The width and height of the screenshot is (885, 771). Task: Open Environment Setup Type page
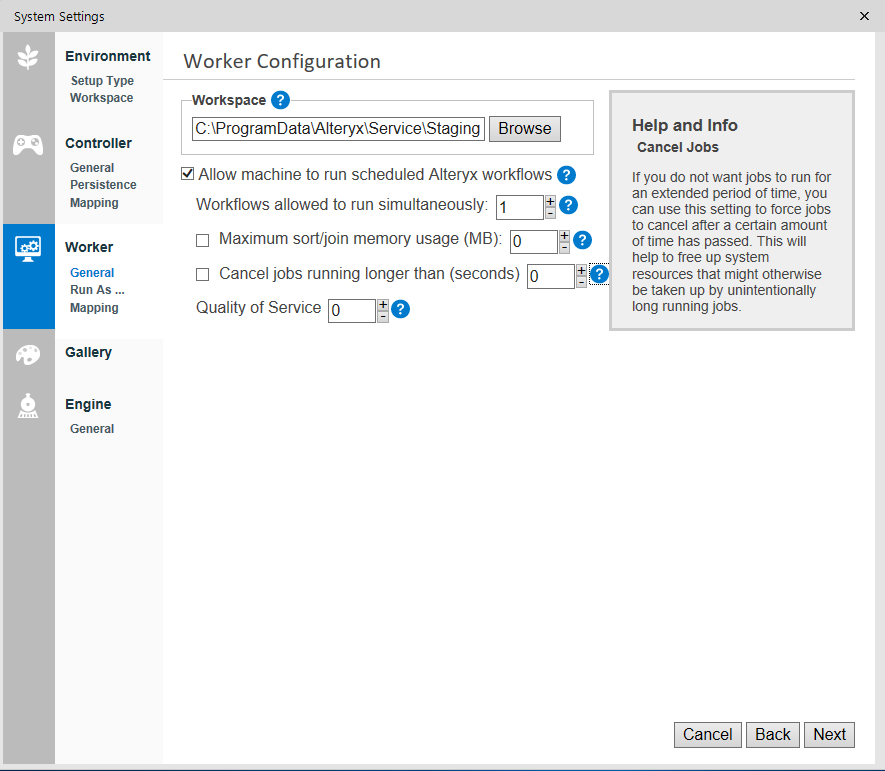pyautogui.click(x=102, y=81)
